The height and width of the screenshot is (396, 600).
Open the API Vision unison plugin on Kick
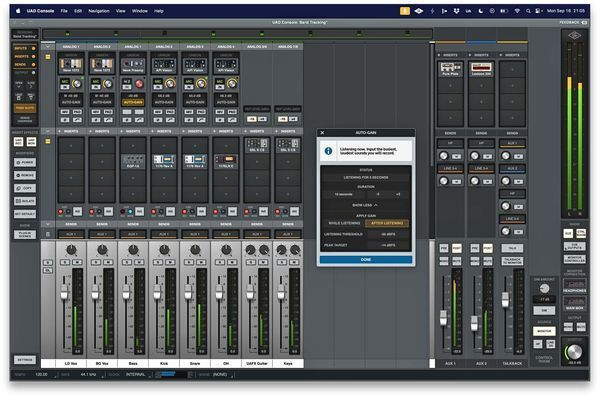[164, 65]
